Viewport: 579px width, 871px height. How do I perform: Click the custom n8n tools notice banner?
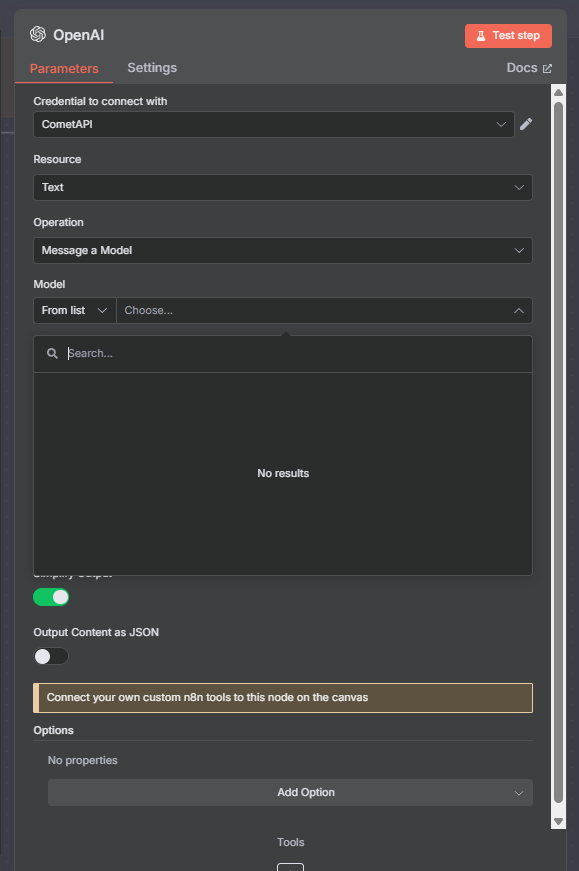pyautogui.click(x=283, y=698)
